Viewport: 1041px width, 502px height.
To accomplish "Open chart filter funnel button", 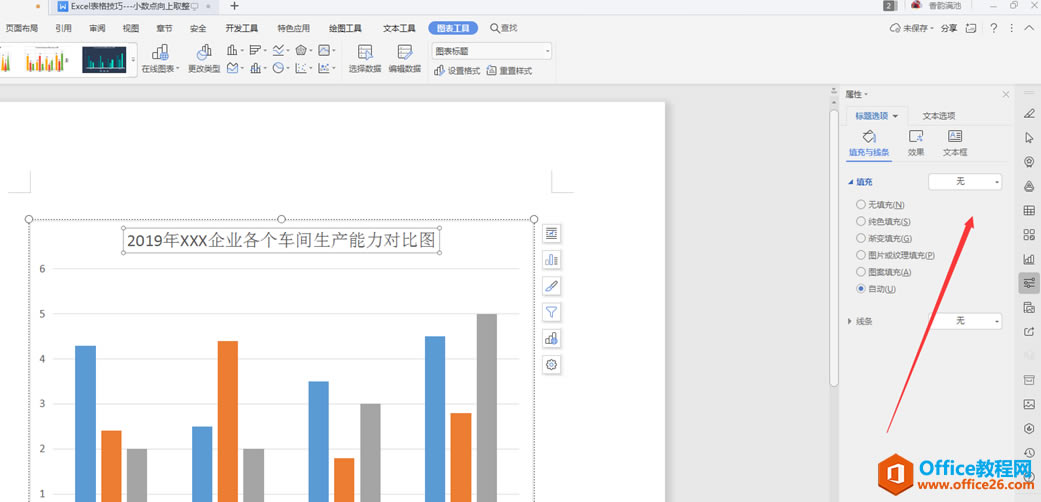I will point(551,311).
